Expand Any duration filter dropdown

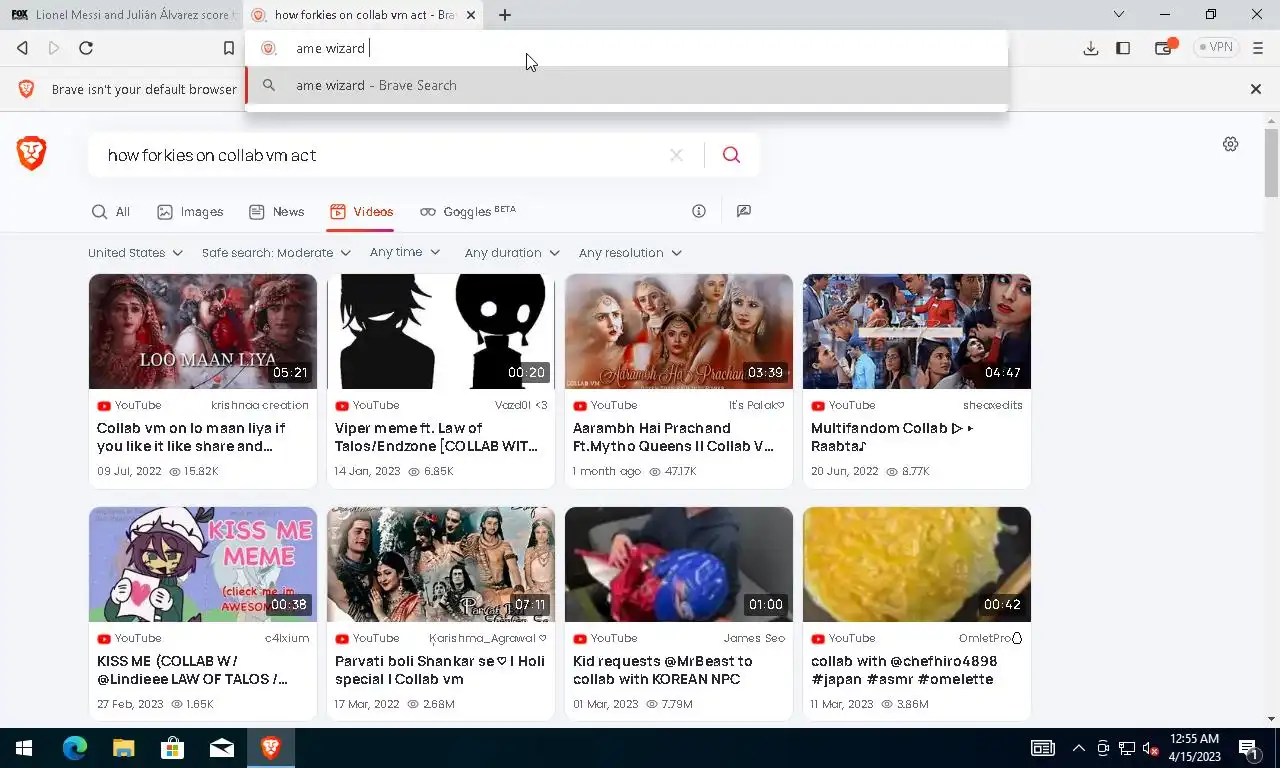pos(512,253)
